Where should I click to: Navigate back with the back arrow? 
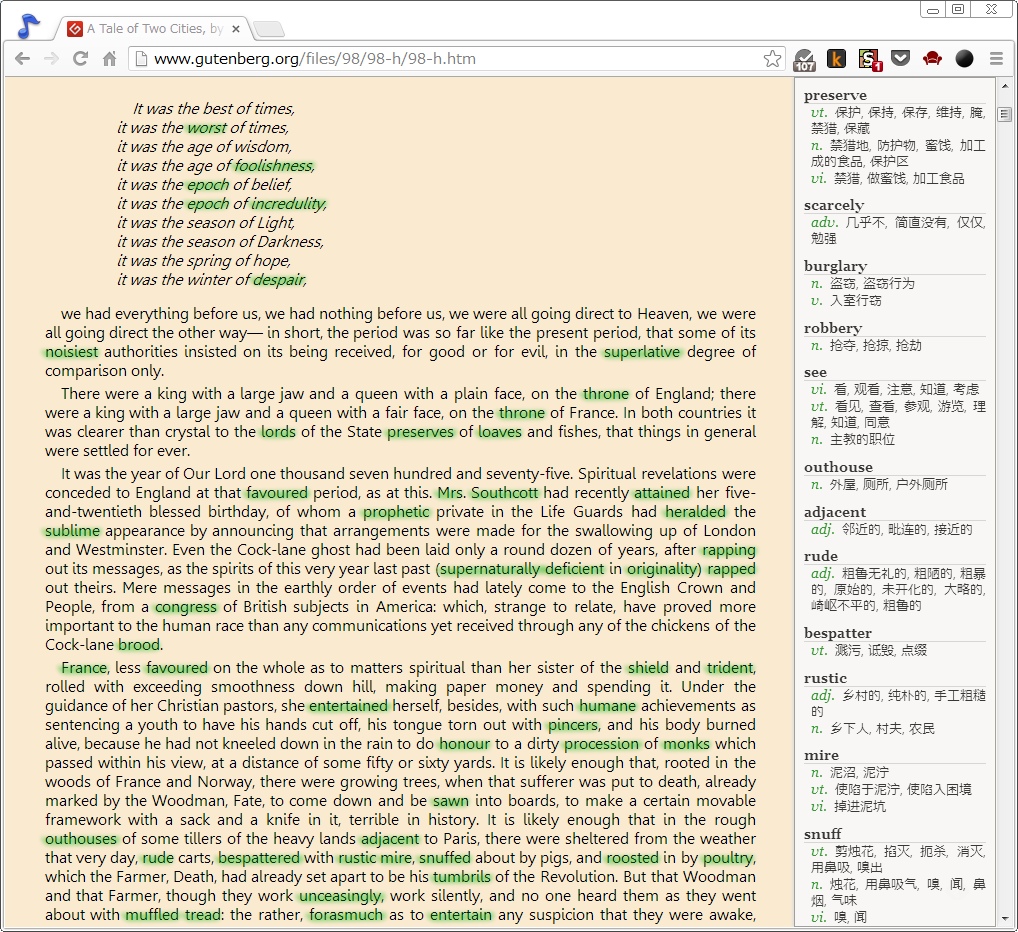pyautogui.click(x=23, y=59)
